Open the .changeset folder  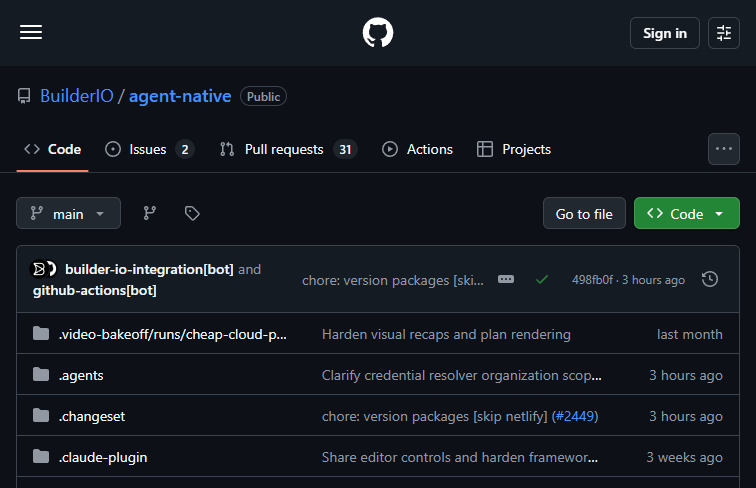click(92, 416)
